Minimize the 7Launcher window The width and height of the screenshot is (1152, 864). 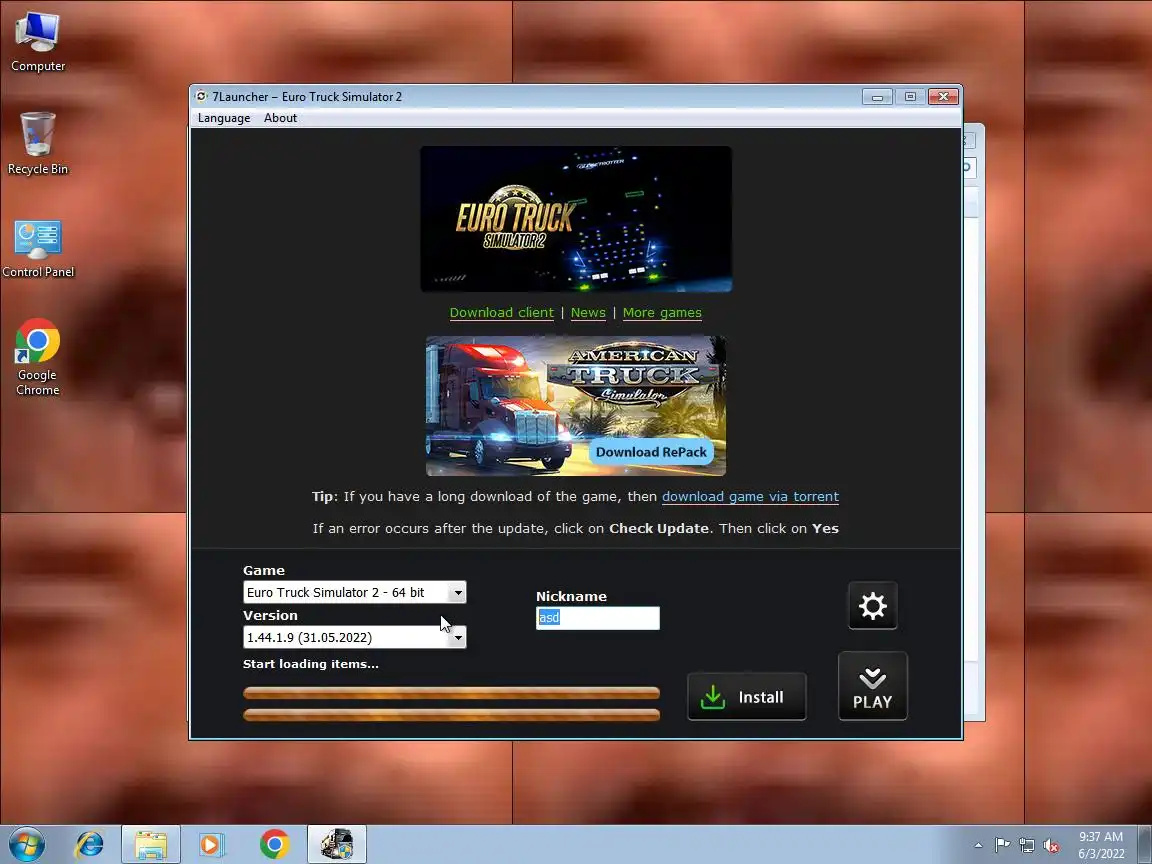click(876, 97)
